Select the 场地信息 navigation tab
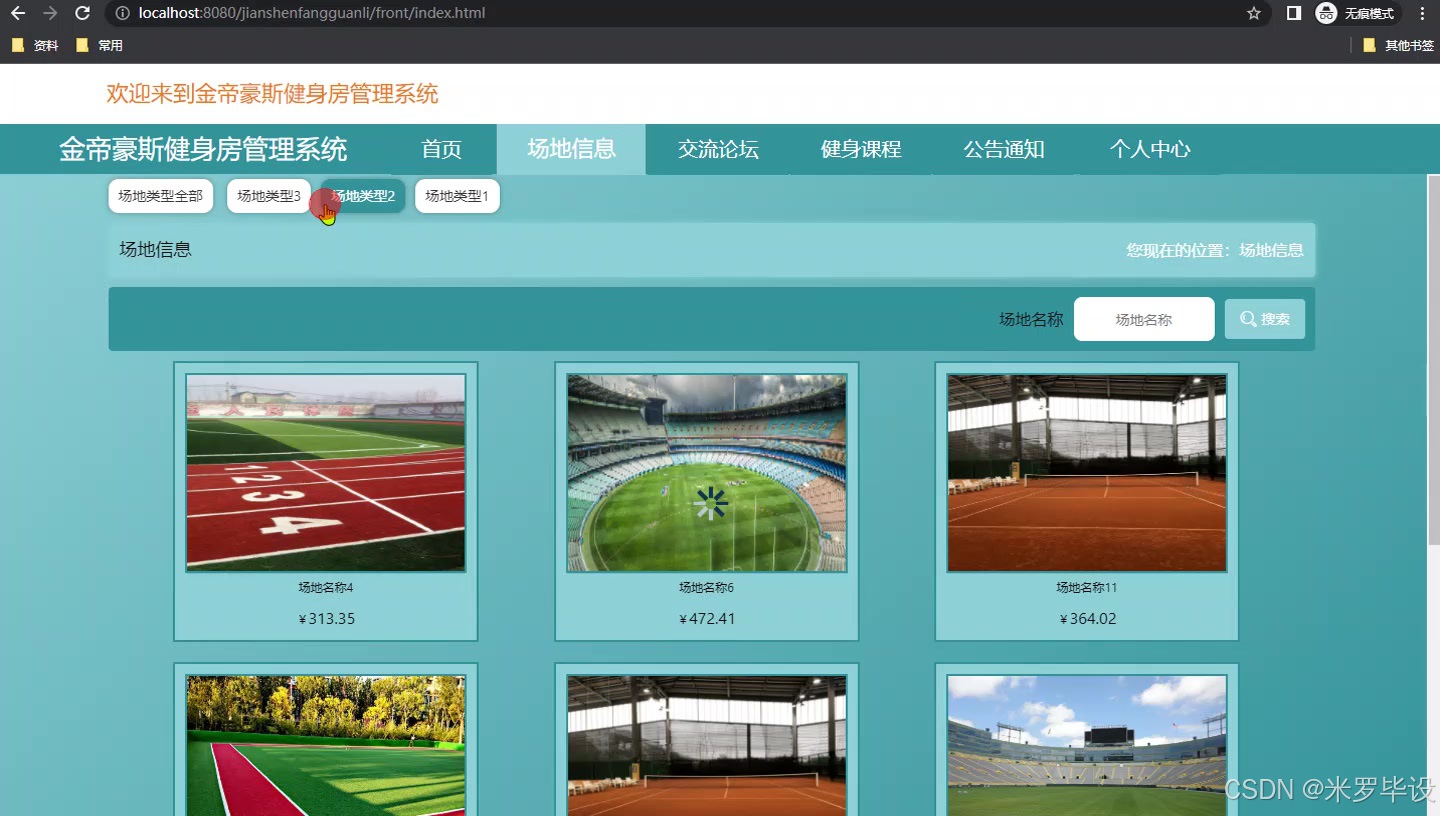Image resolution: width=1440 pixels, height=816 pixels. point(571,149)
